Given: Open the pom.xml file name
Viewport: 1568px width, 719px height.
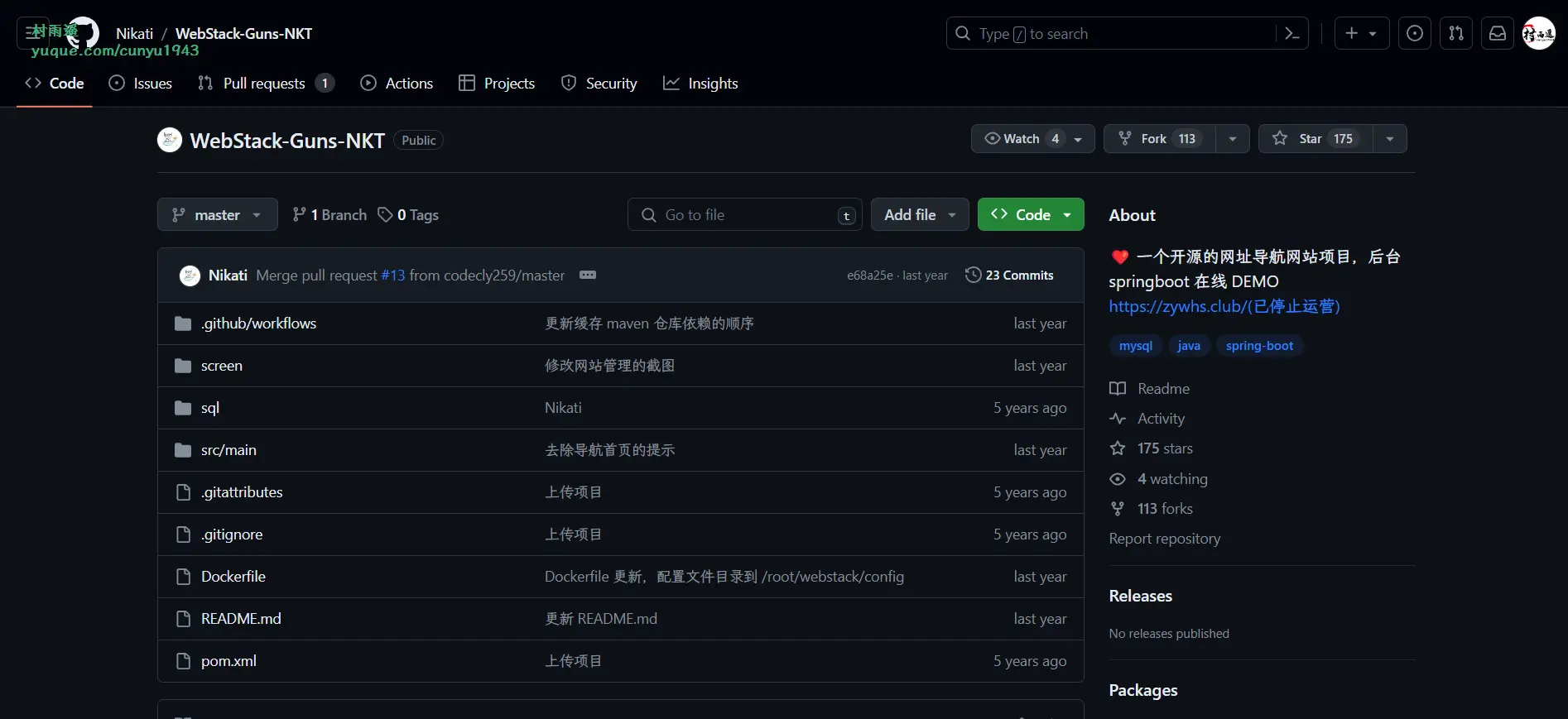Looking at the screenshot, I should point(228,661).
